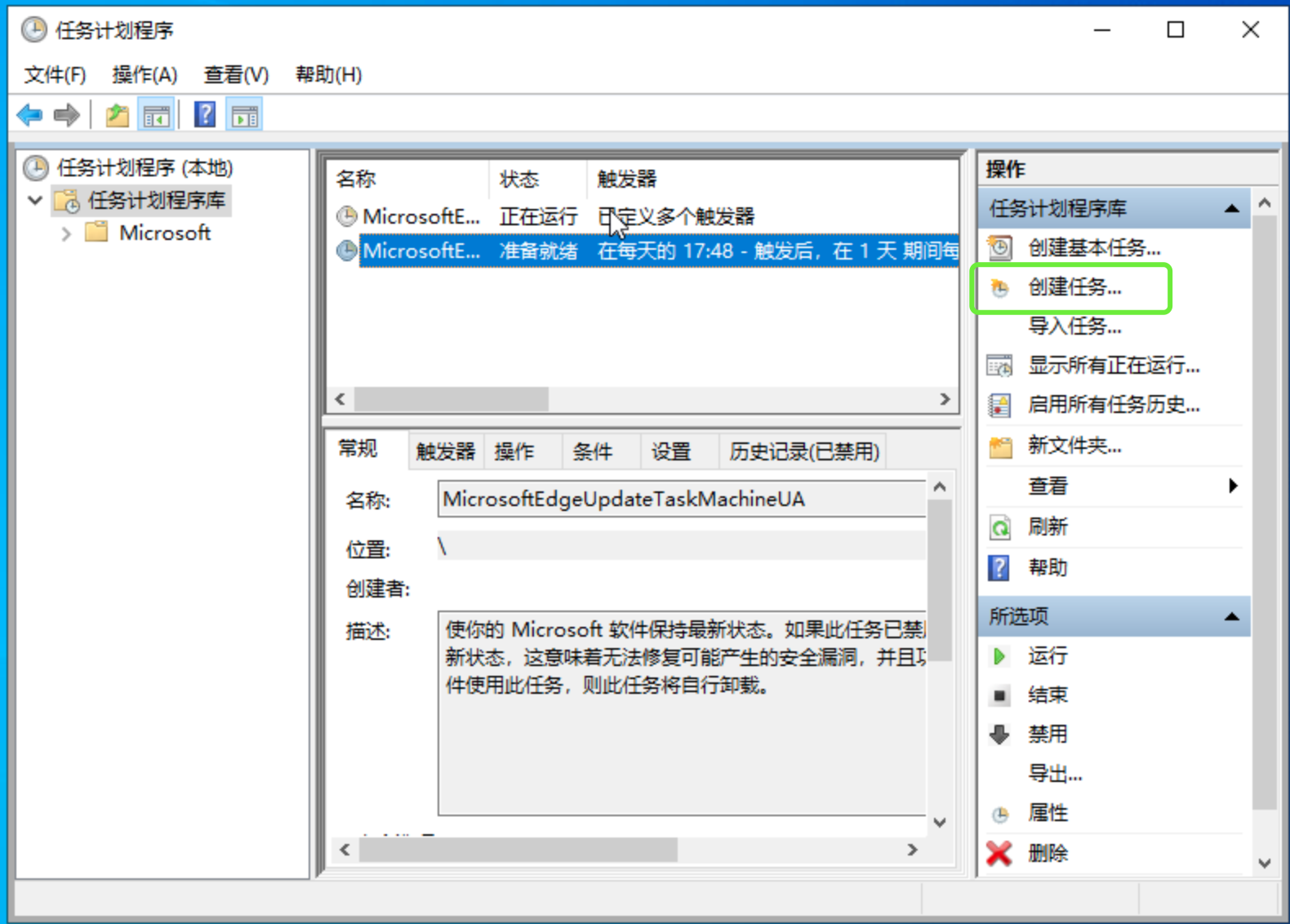Click 帮助 in the actions pane
Screen dimensions: 1290x924
coord(1048,568)
